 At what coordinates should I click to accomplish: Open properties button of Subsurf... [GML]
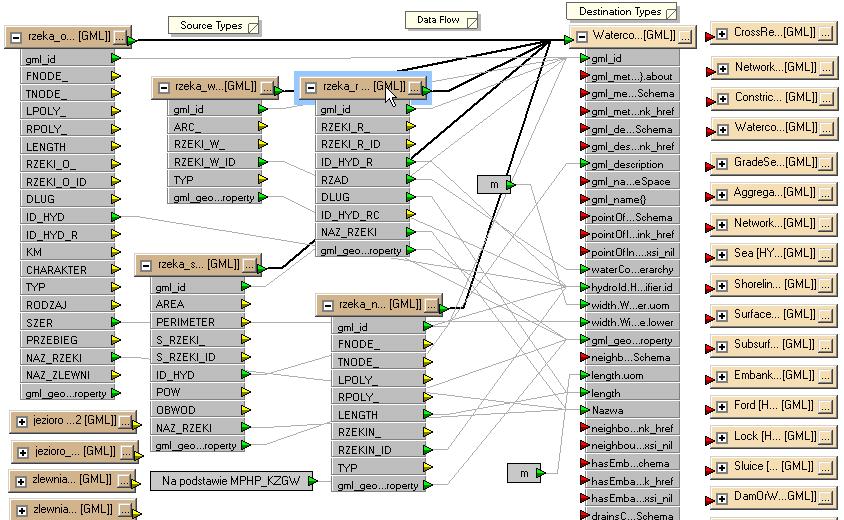pyautogui.click(x=826, y=346)
